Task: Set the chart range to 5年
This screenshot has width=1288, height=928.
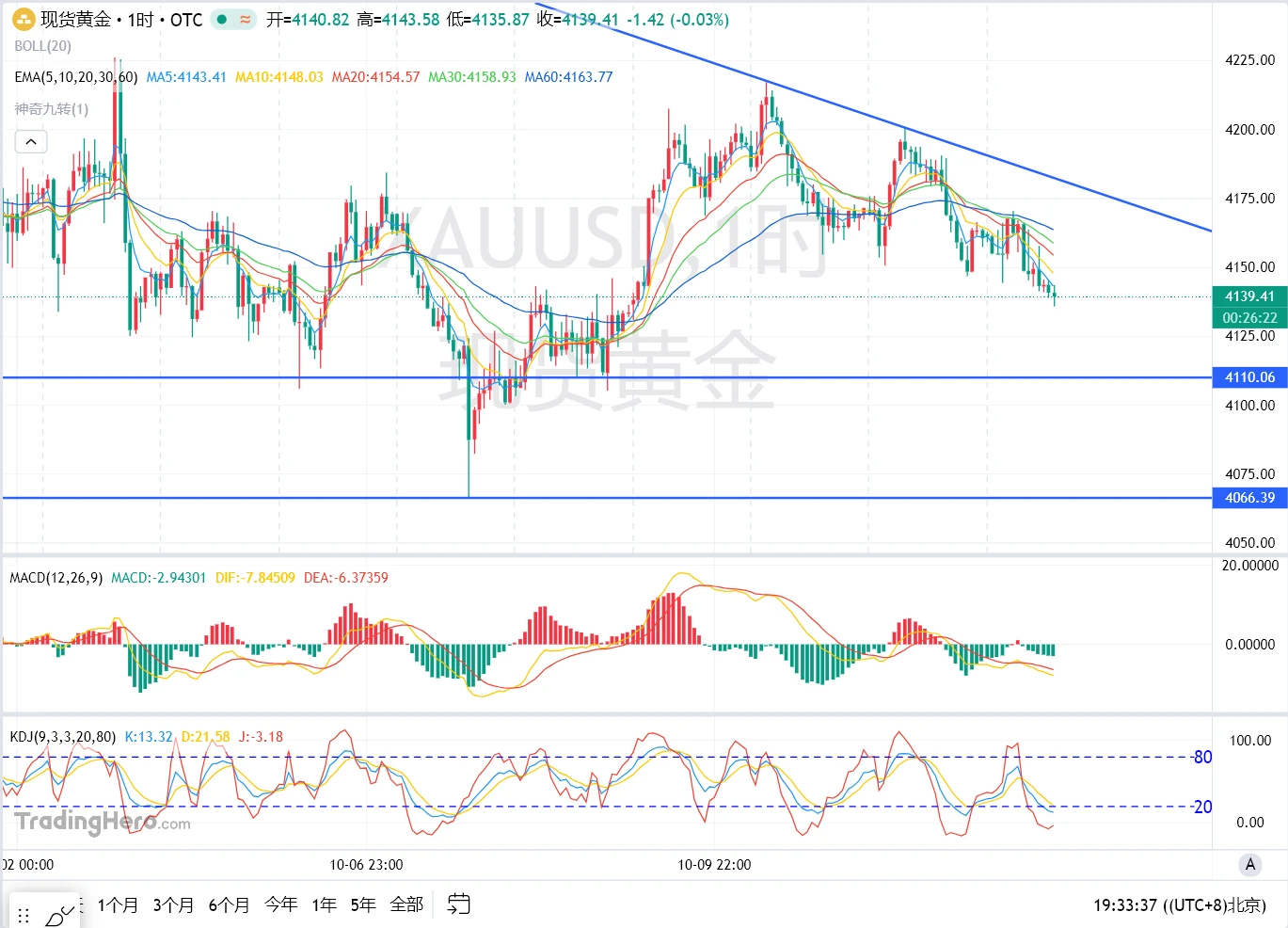Action: 363,904
